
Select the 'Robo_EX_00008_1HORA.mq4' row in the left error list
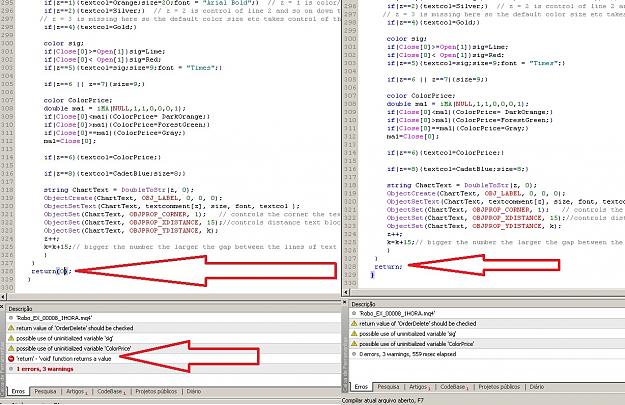pos(173,318)
